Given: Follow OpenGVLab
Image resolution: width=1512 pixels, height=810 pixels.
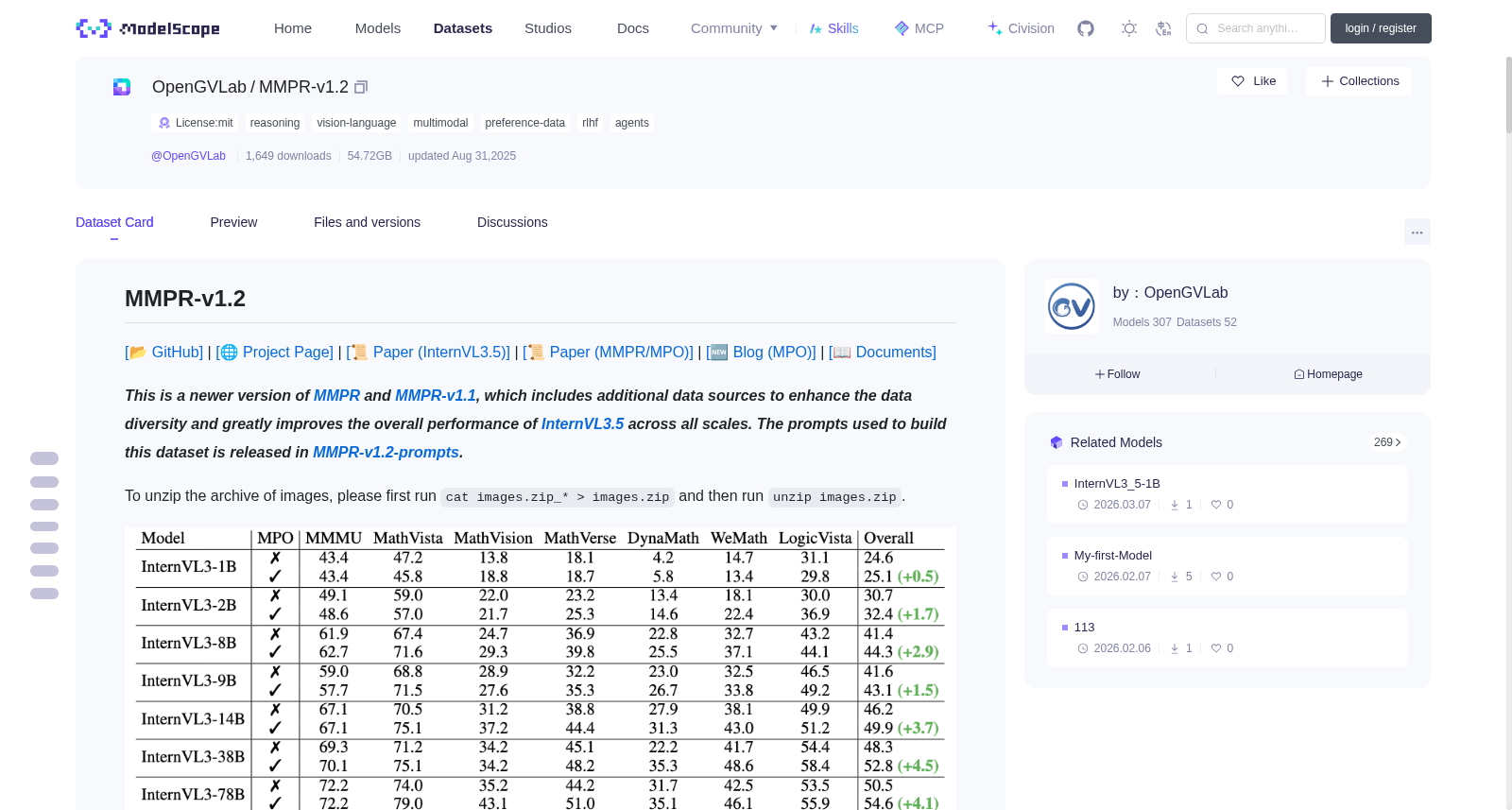Looking at the screenshot, I should [1118, 374].
